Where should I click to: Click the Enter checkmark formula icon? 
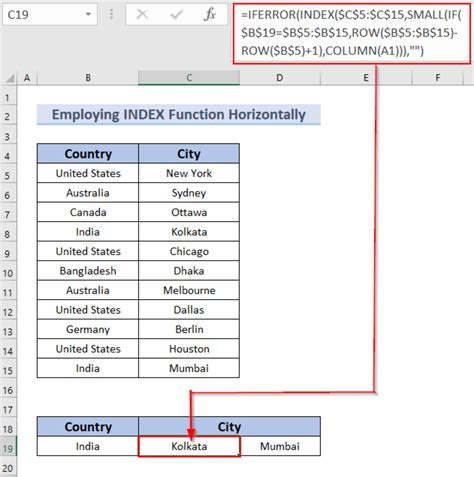pos(176,15)
